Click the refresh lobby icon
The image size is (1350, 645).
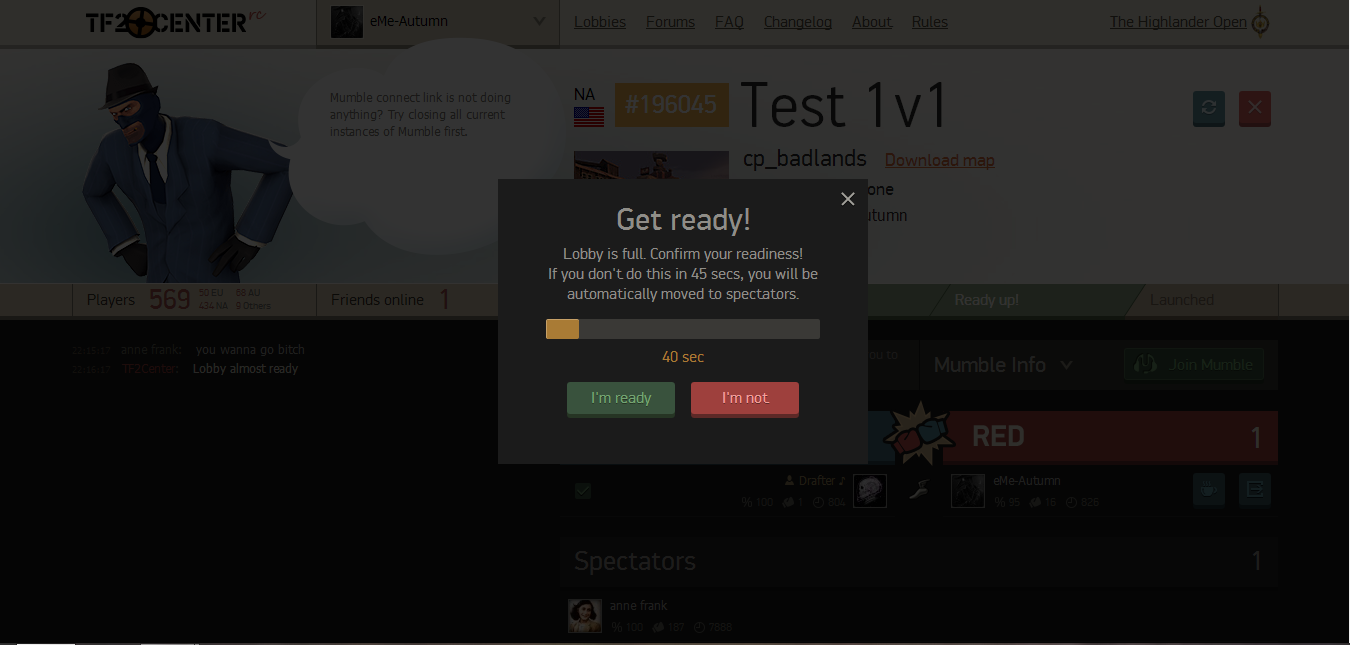1209,108
